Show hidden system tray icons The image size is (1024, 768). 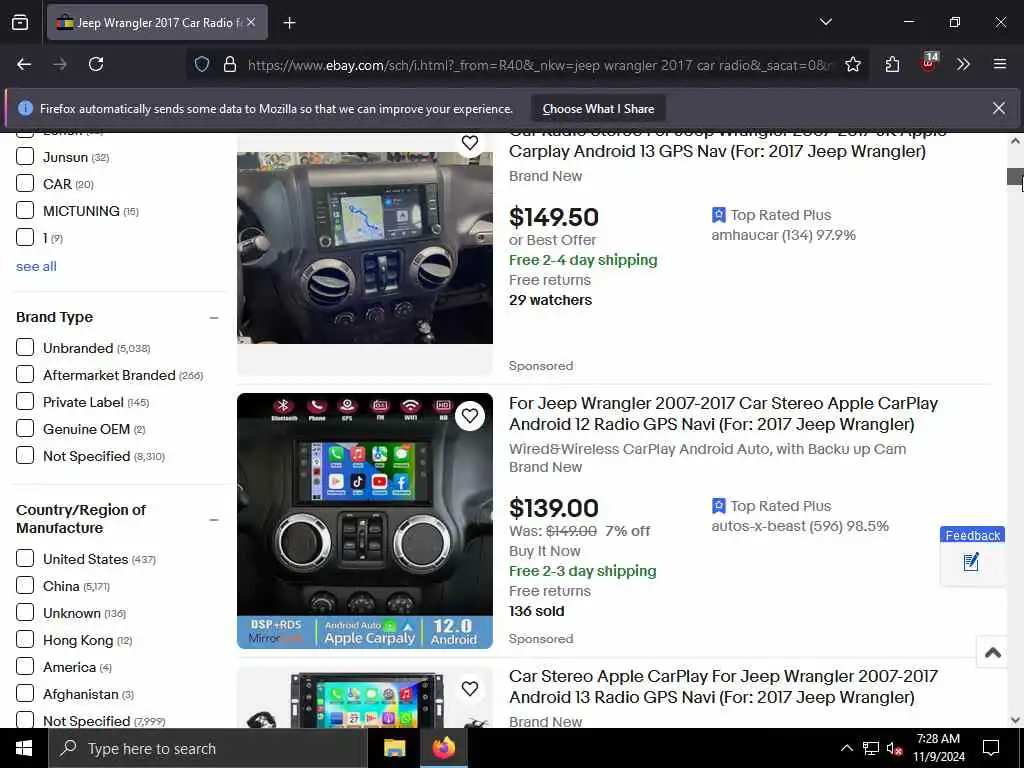846,748
